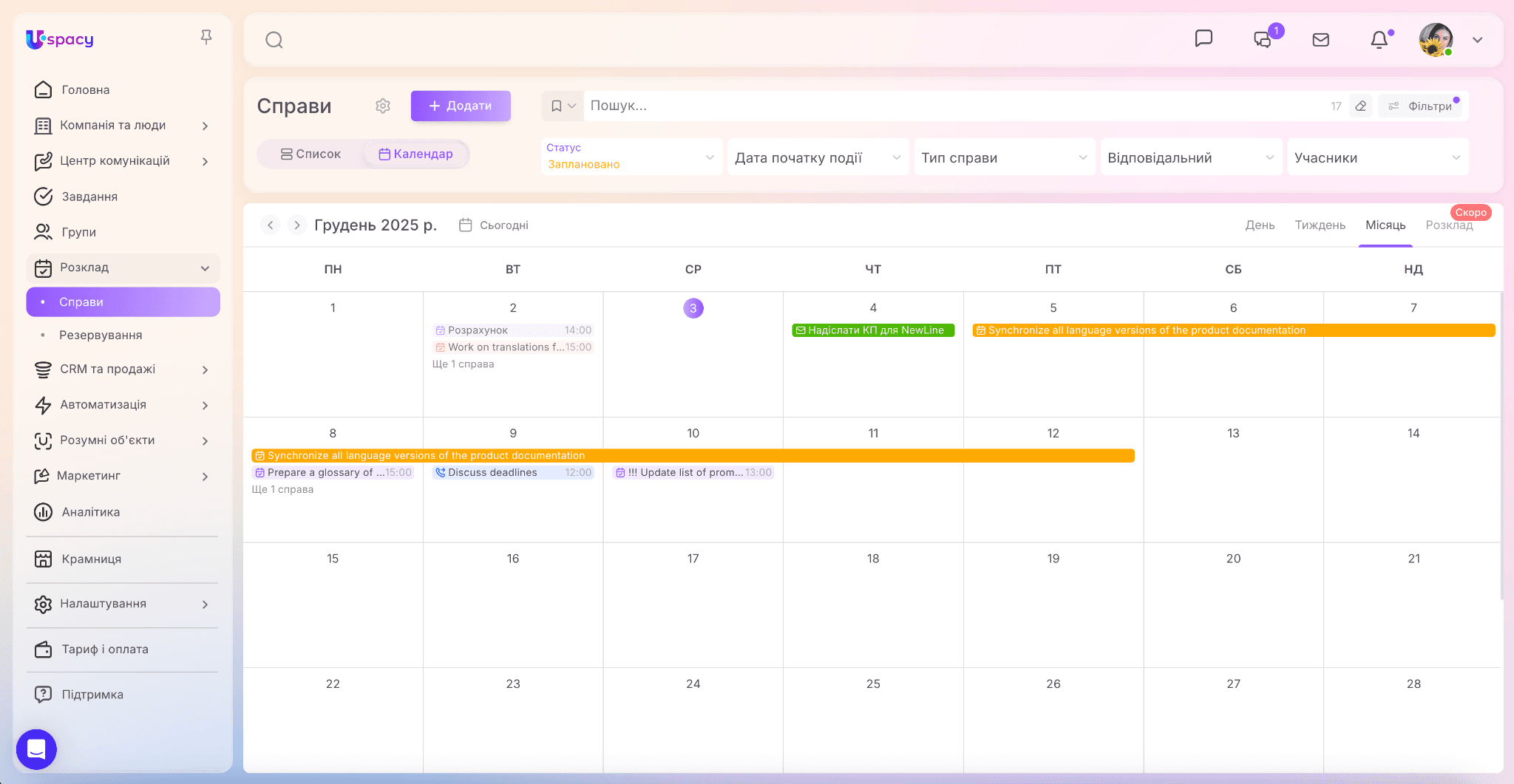The width and height of the screenshot is (1514, 784).
Task: Click the Додати button
Action: click(461, 106)
